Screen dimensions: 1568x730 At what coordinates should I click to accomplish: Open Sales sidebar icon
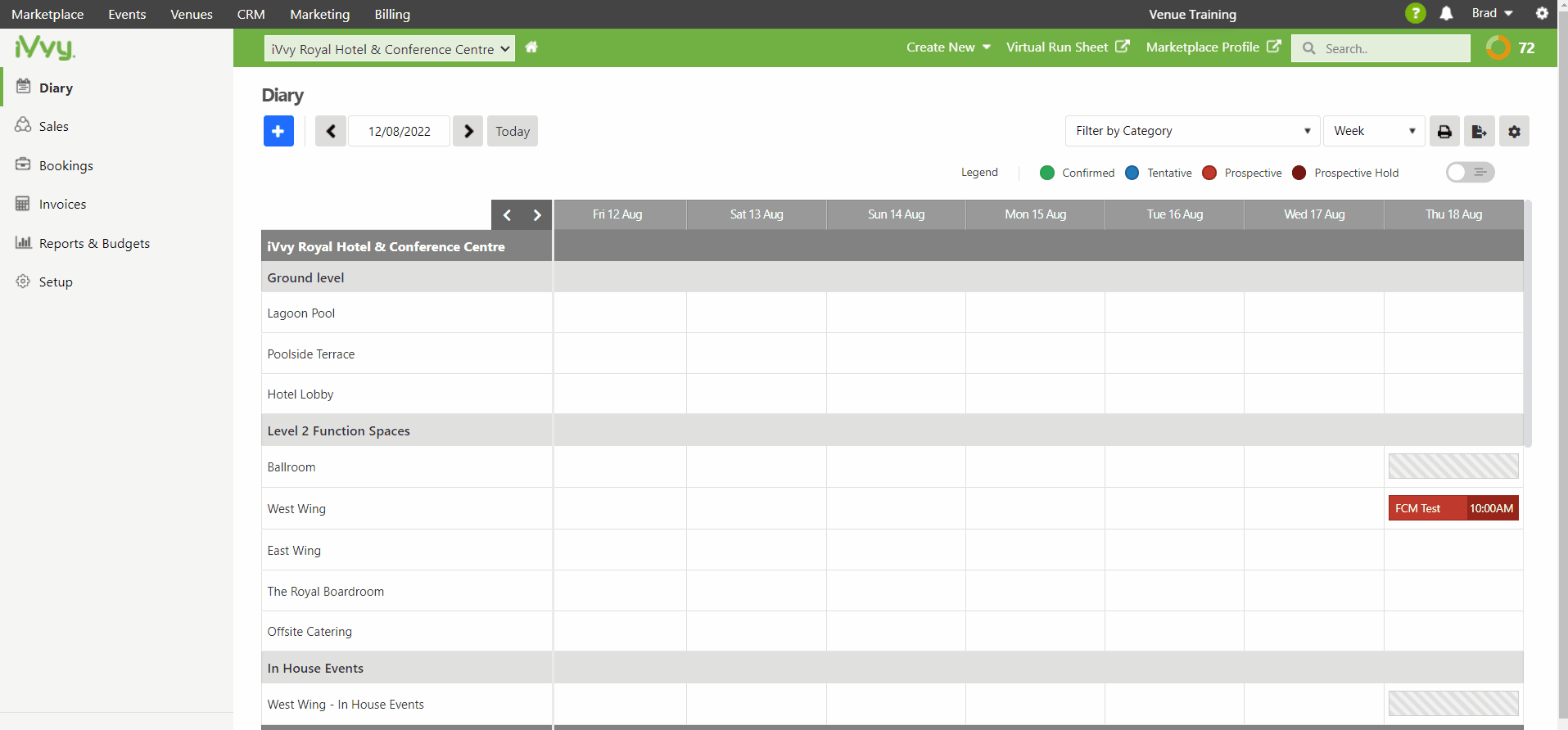point(24,125)
